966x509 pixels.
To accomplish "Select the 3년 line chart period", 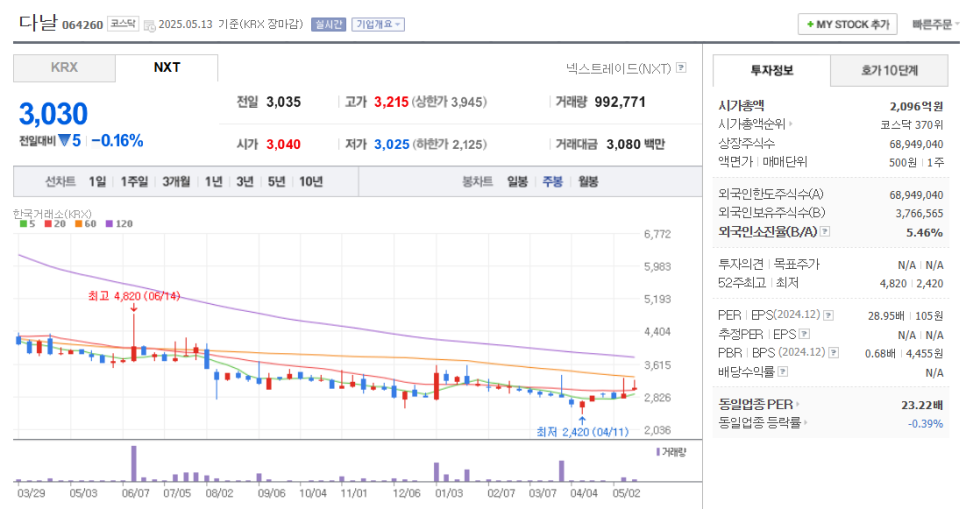I will point(245,182).
